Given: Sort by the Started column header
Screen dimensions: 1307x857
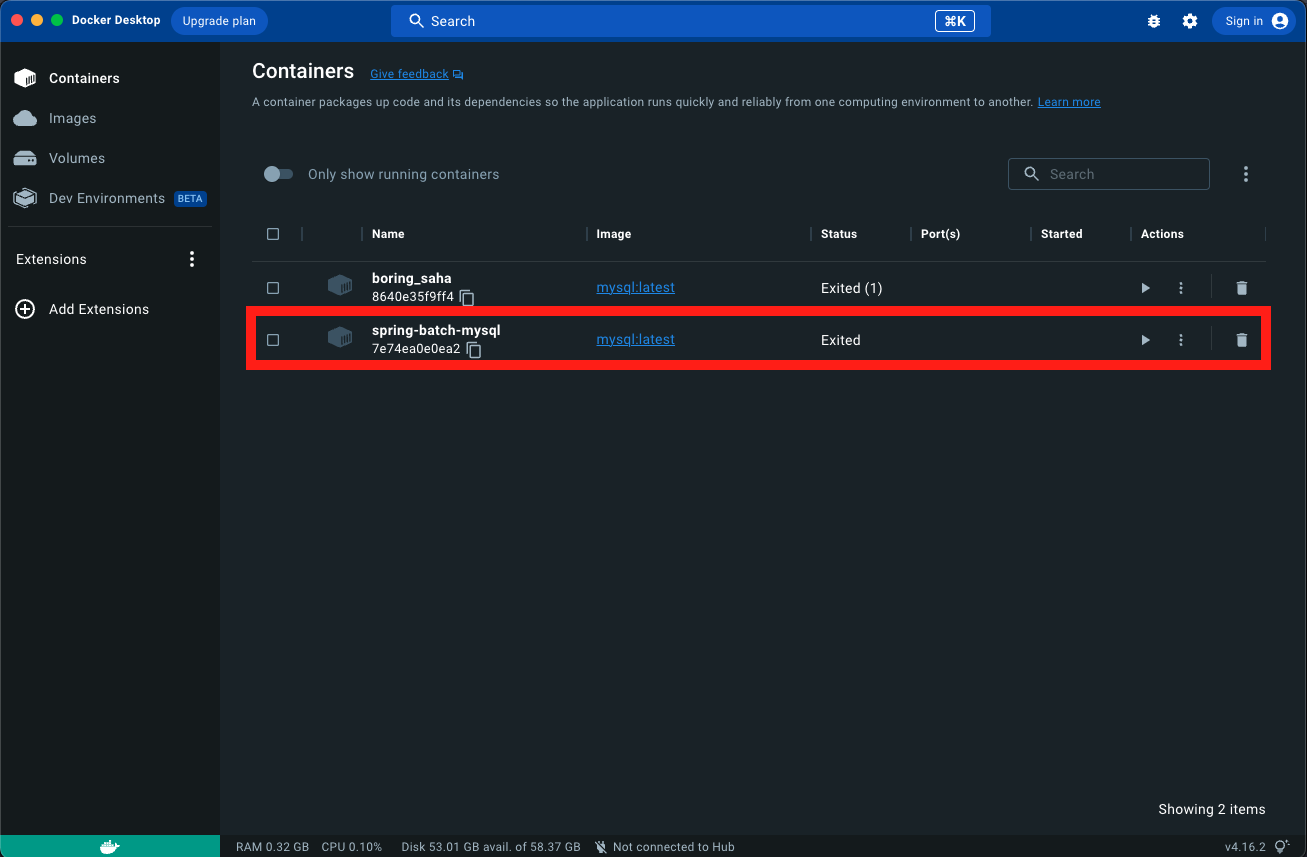Looking at the screenshot, I should tap(1062, 234).
